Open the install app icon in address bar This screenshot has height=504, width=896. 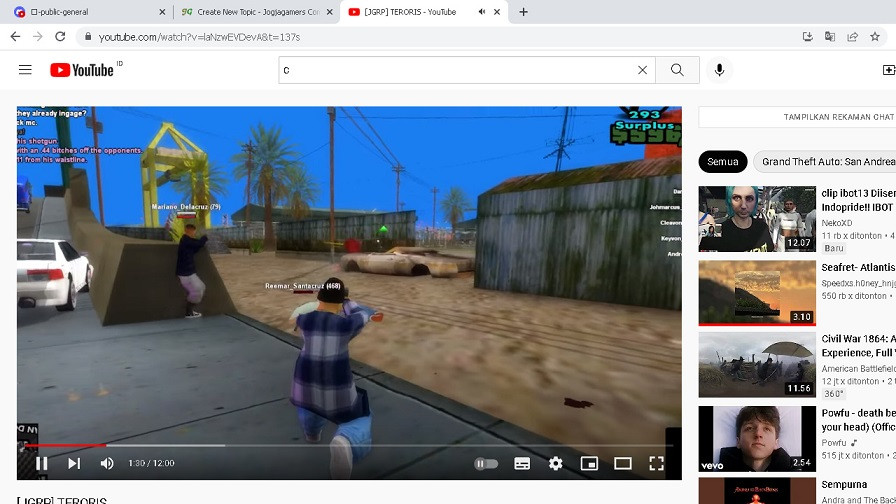tap(807, 37)
